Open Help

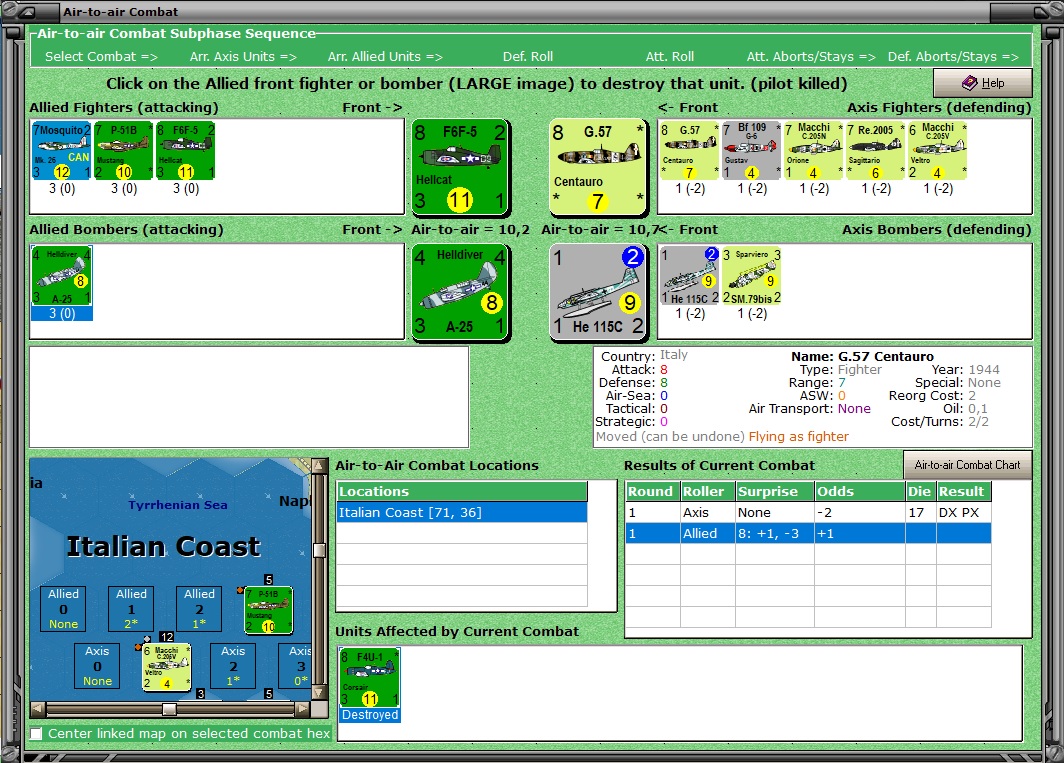[983, 83]
